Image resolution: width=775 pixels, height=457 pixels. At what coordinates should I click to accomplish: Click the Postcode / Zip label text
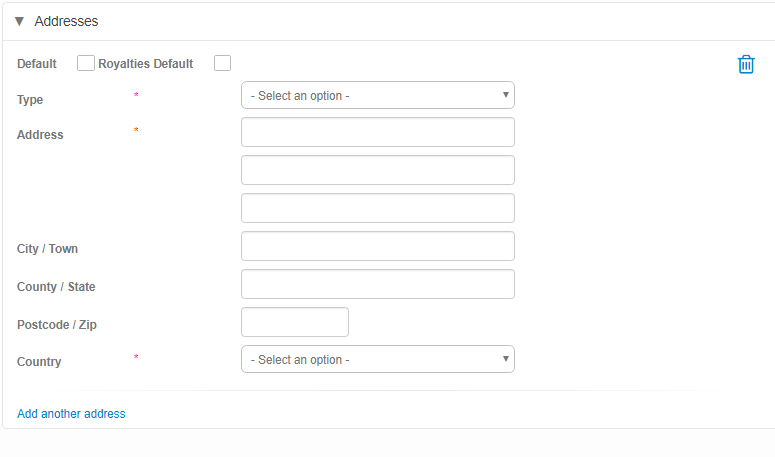(x=57, y=325)
